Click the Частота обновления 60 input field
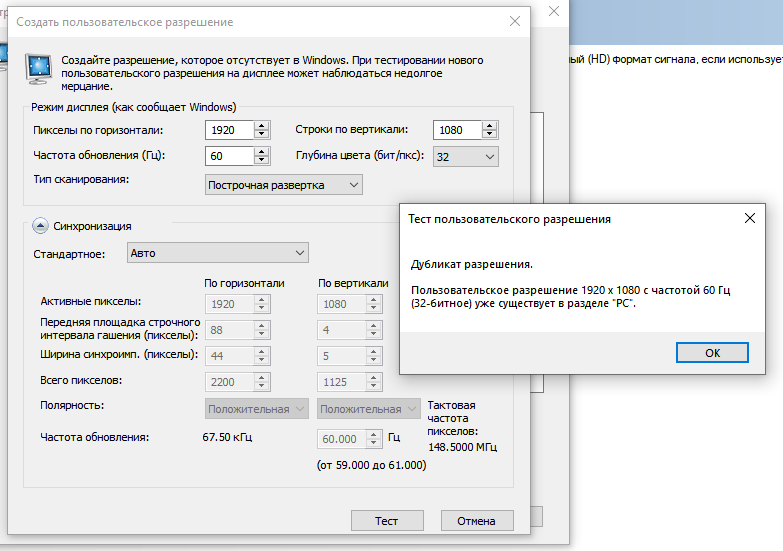The height and width of the screenshot is (551, 783). click(229, 156)
